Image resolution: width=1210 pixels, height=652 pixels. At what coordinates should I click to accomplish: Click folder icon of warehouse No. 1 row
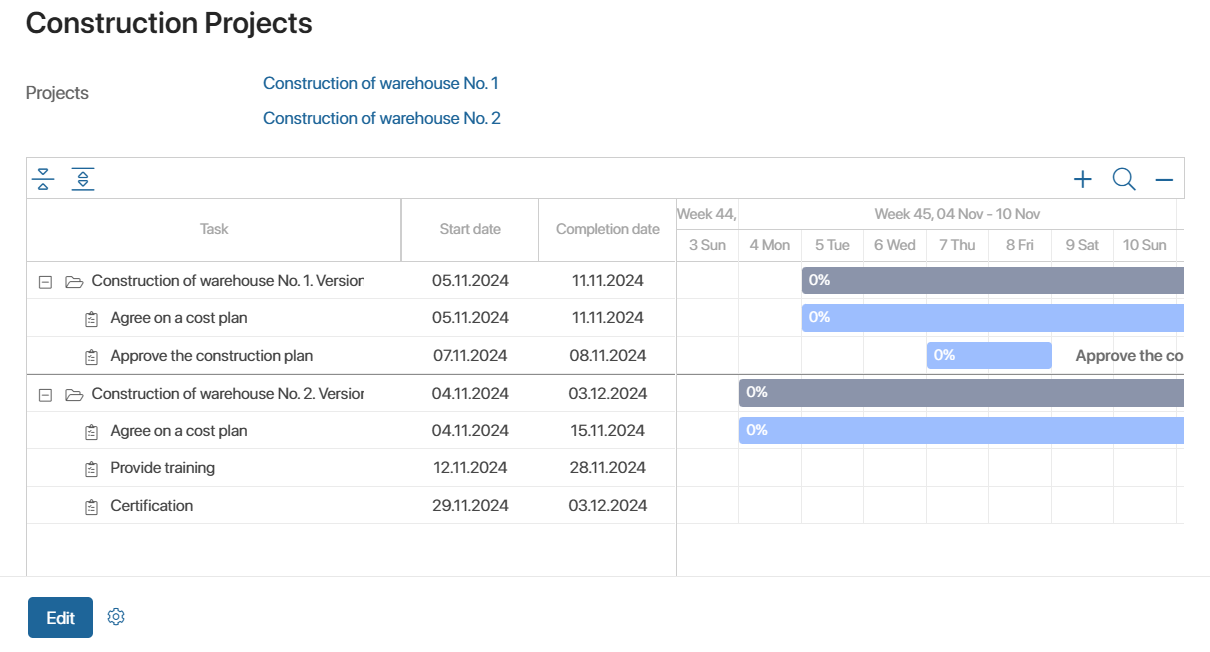point(73,282)
